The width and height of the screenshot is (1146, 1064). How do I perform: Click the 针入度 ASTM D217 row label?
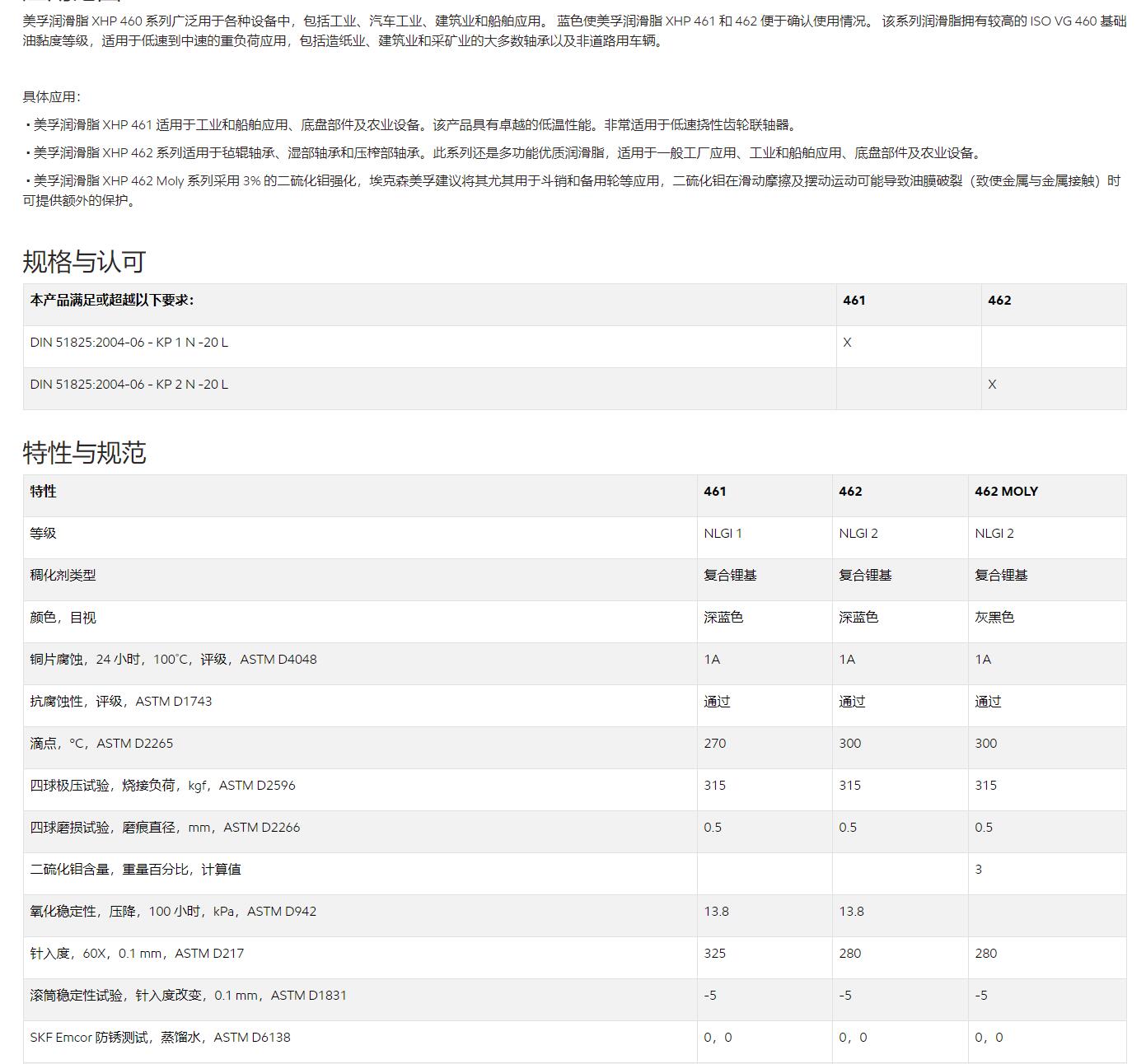[137, 954]
